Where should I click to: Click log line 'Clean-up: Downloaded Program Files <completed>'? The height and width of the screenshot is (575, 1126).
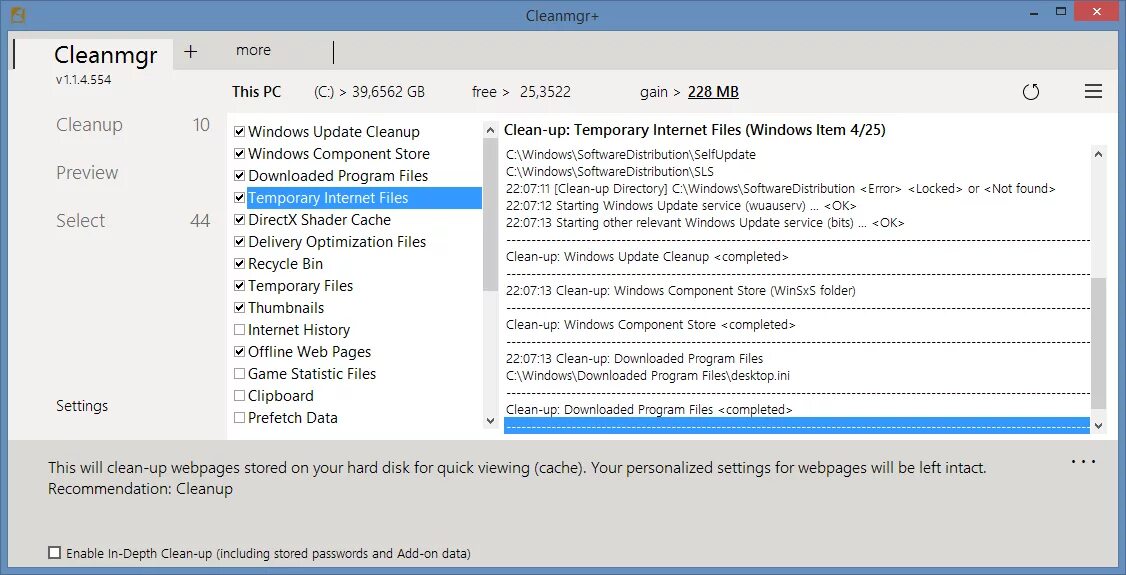click(649, 410)
